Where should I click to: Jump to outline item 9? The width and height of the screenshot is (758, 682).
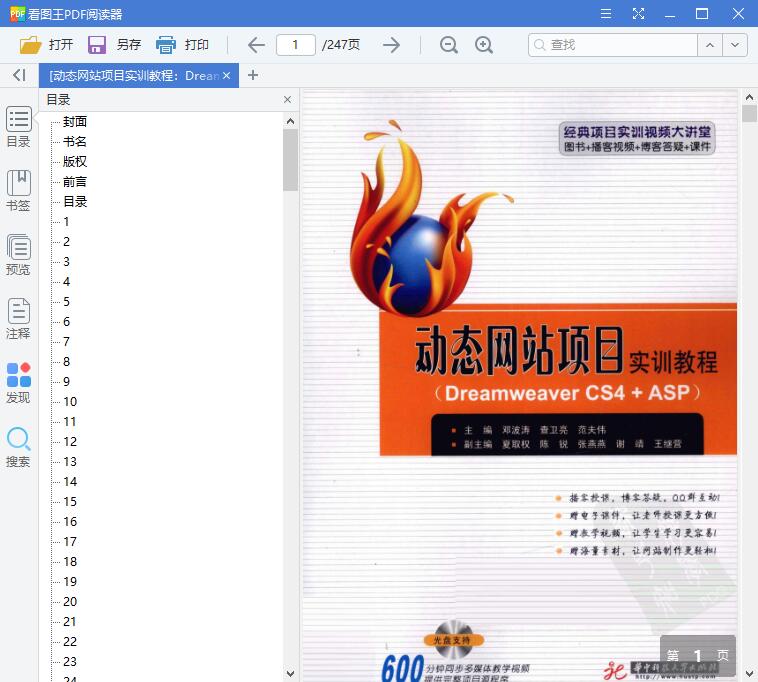67,381
